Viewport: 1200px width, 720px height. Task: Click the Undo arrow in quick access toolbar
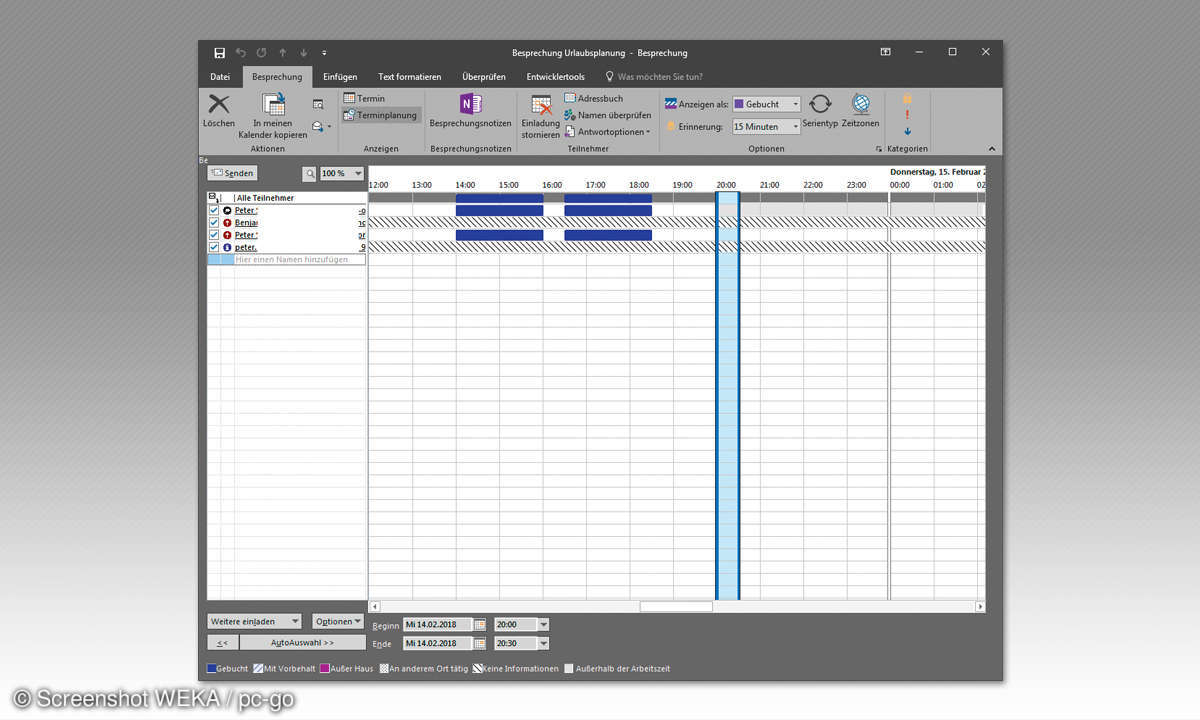click(241, 53)
